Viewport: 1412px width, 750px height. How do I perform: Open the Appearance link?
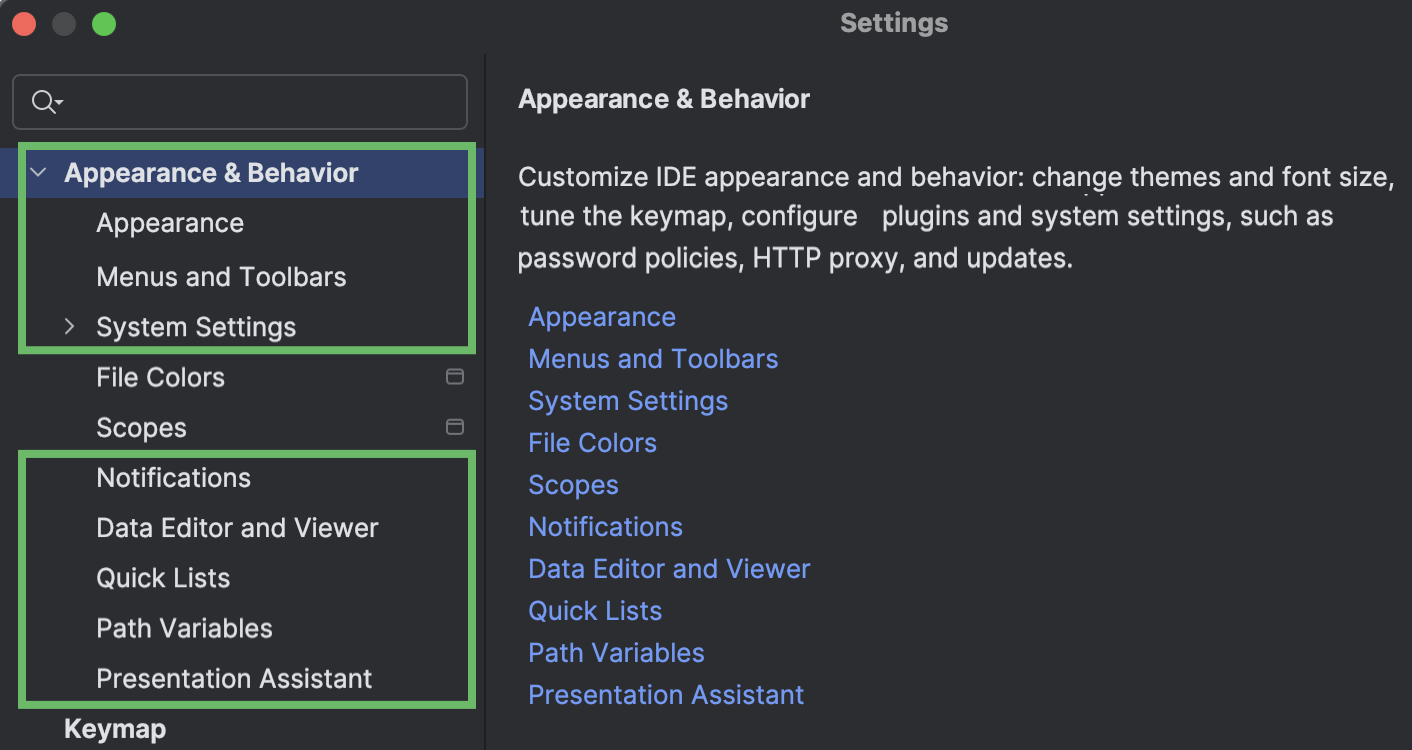pos(601,317)
